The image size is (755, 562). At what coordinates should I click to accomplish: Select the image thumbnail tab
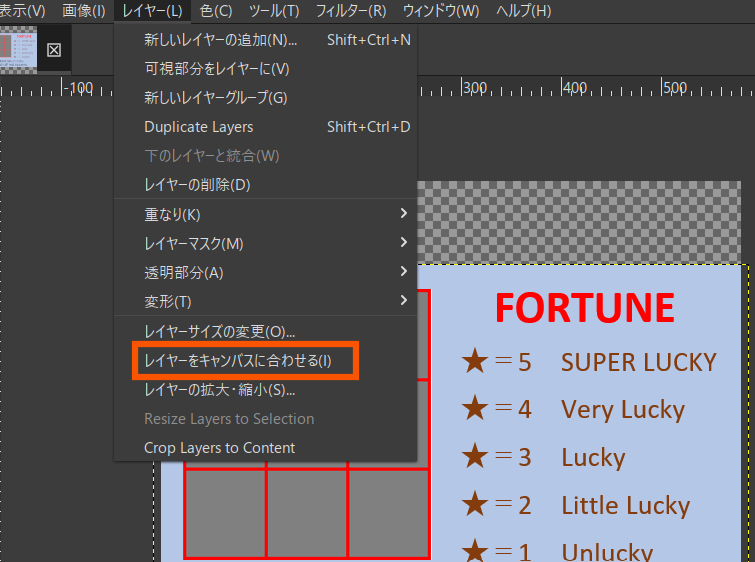coord(19,49)
